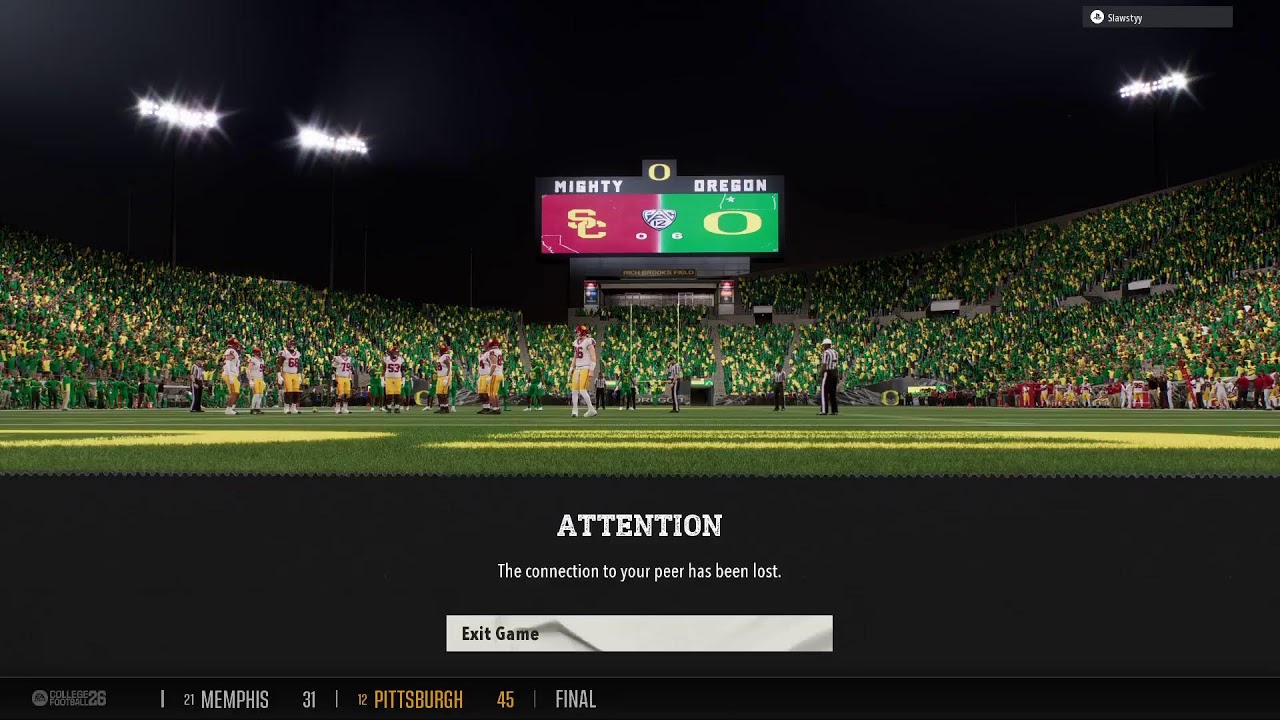Click the PITTSBURGH team name in ticker
1280x720 pixels.
pyautogui.click(x=418, y=700)
